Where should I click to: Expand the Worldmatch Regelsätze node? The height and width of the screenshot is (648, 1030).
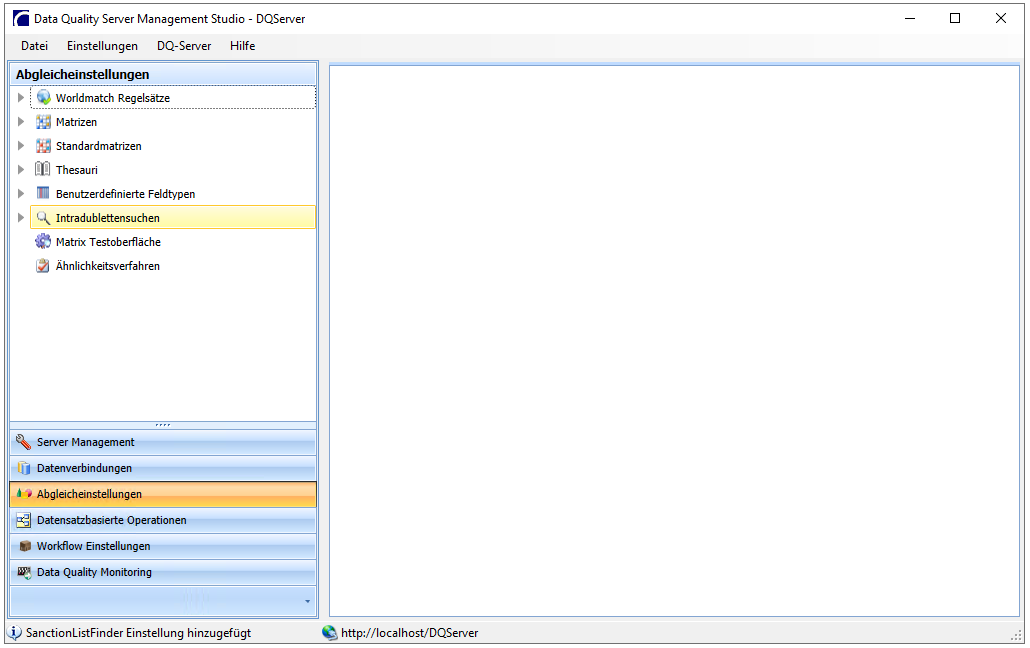click(x=21, y=97)
